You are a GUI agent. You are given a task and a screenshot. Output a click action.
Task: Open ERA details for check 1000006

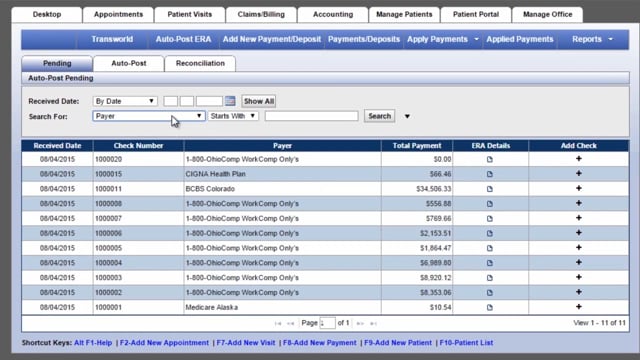pos(490,233)
